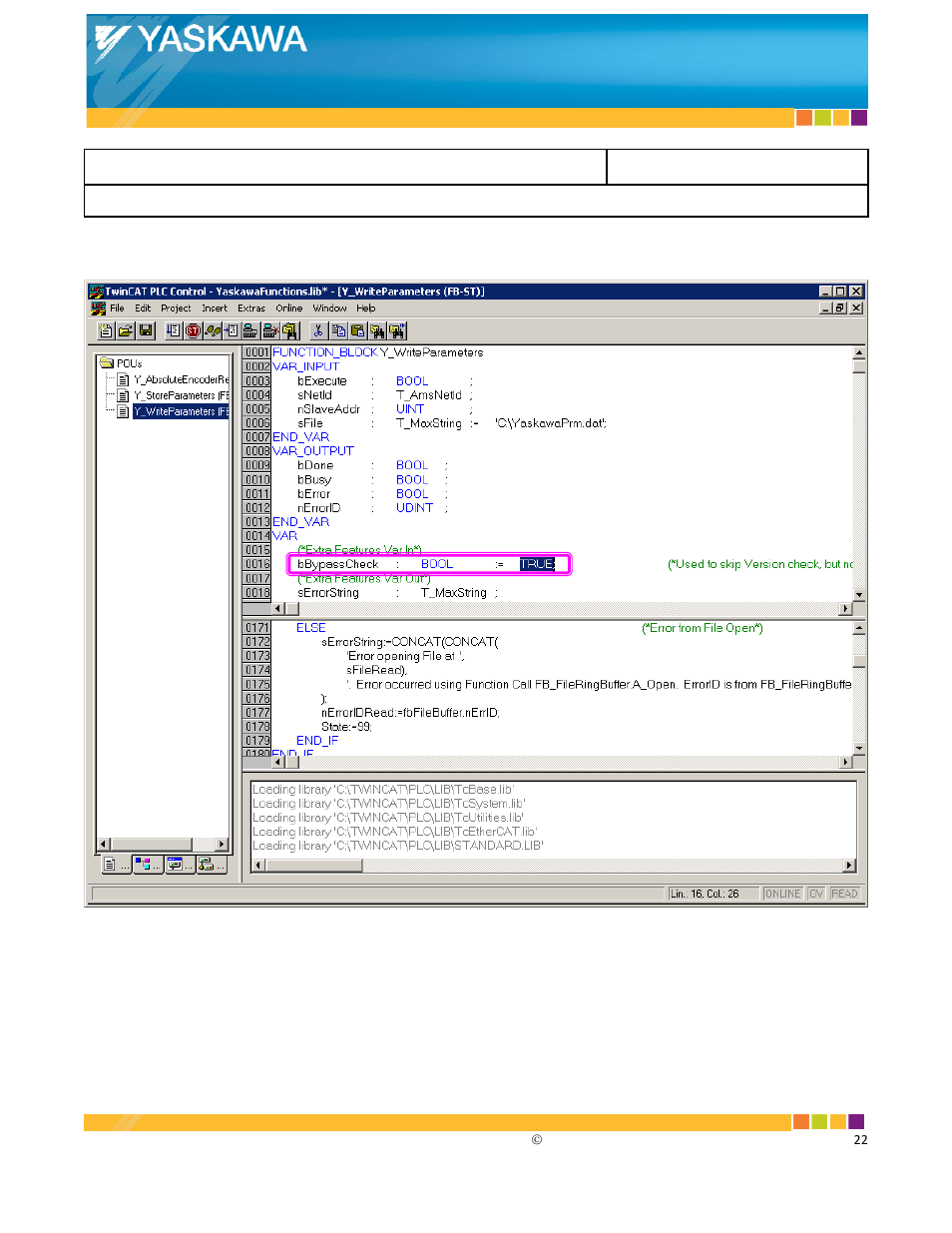This screenshot has height=1233, width=952.
Task: Open the Edit menu
Action: pyautogui.click(x=143, y=308)
